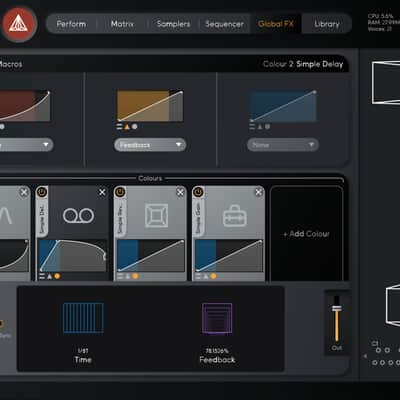Select the Global FX tab
This screenshot has width=400, height=400.
(x=276, y=24)
